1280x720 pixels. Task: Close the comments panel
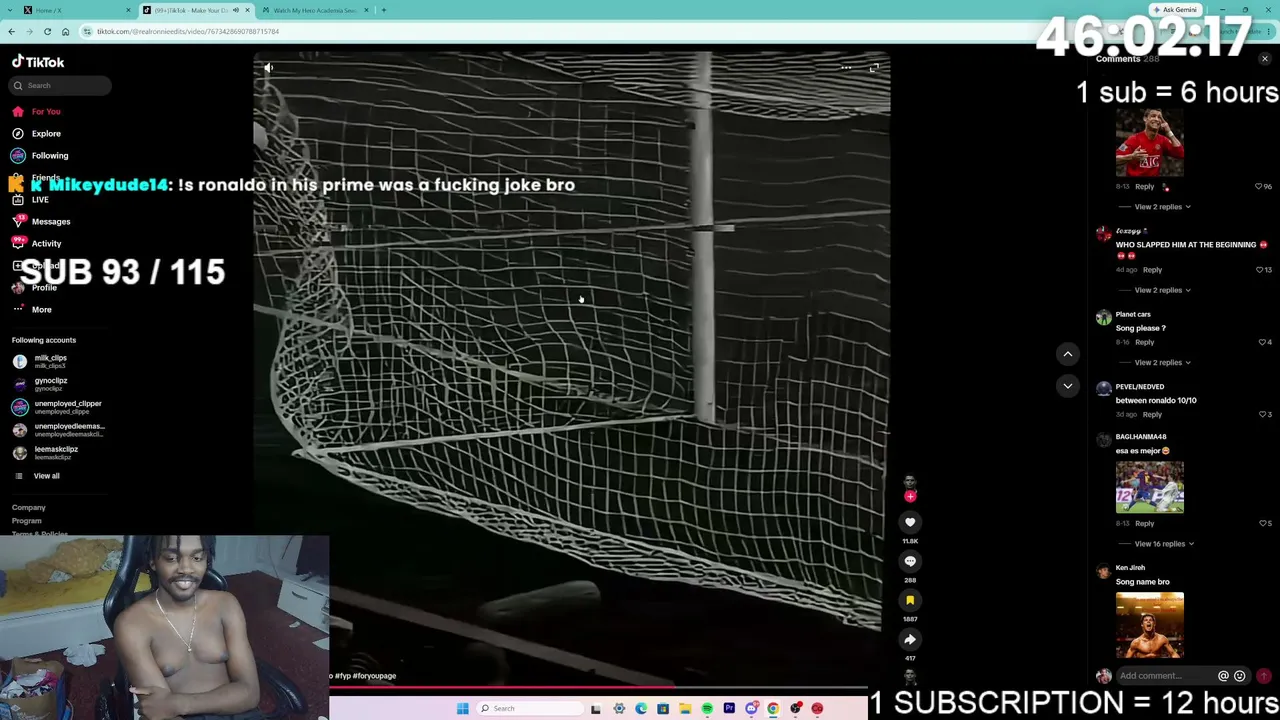pos(1265,59)
